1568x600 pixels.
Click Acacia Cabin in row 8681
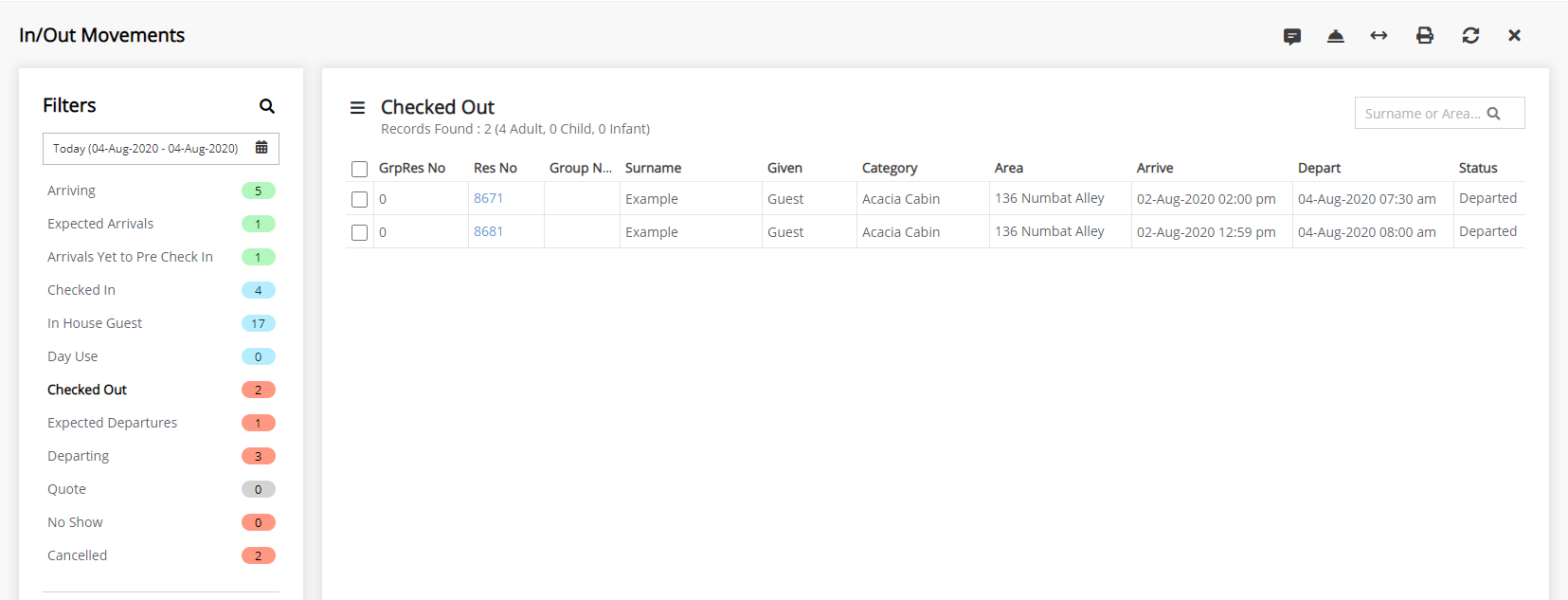(901, 232)
